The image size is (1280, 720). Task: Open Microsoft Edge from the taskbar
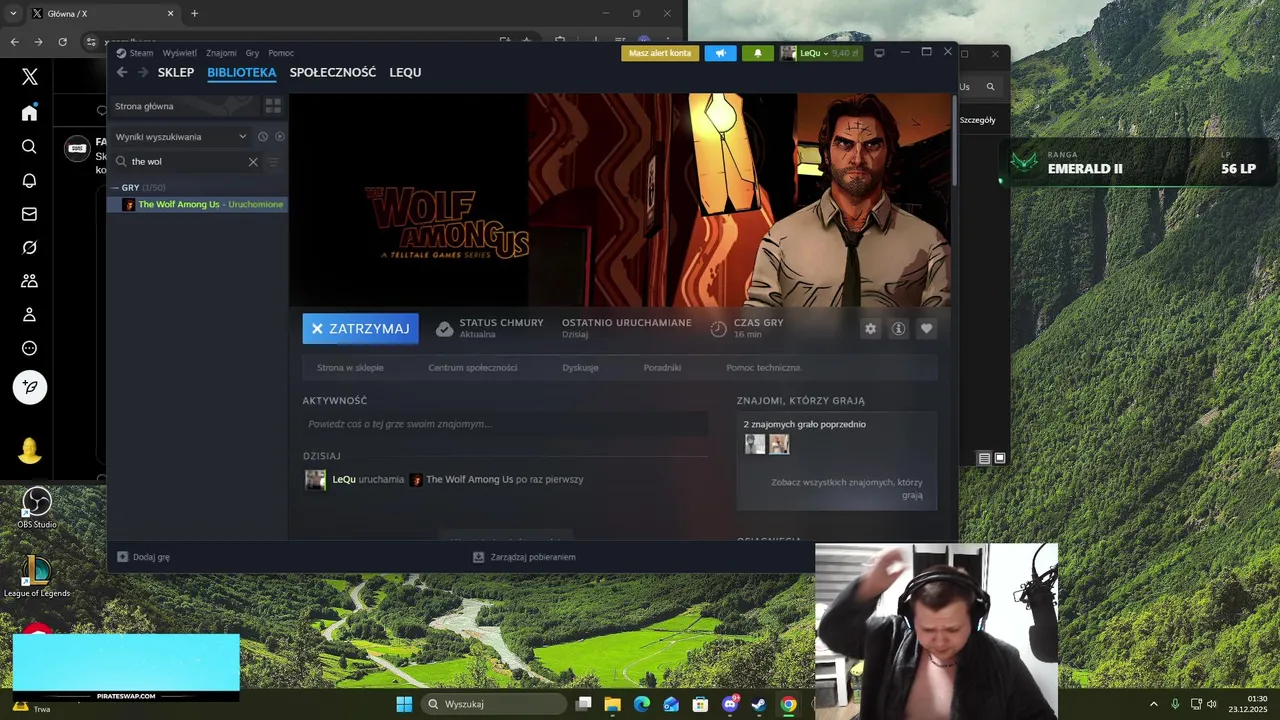tap(642, 704)
